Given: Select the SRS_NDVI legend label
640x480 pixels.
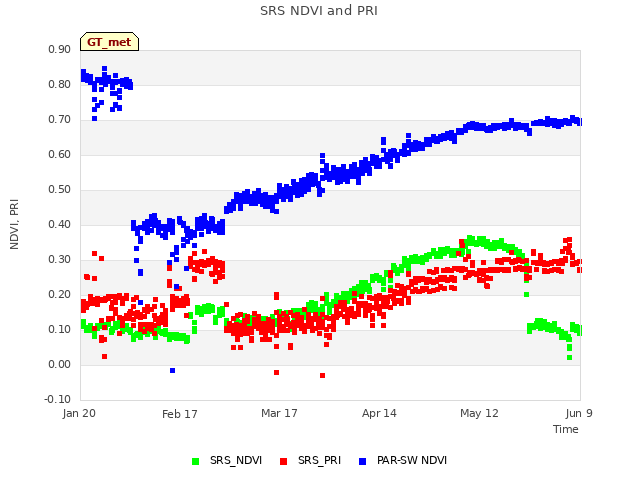Looking at the screenshot, I should (x=236, y=460).
